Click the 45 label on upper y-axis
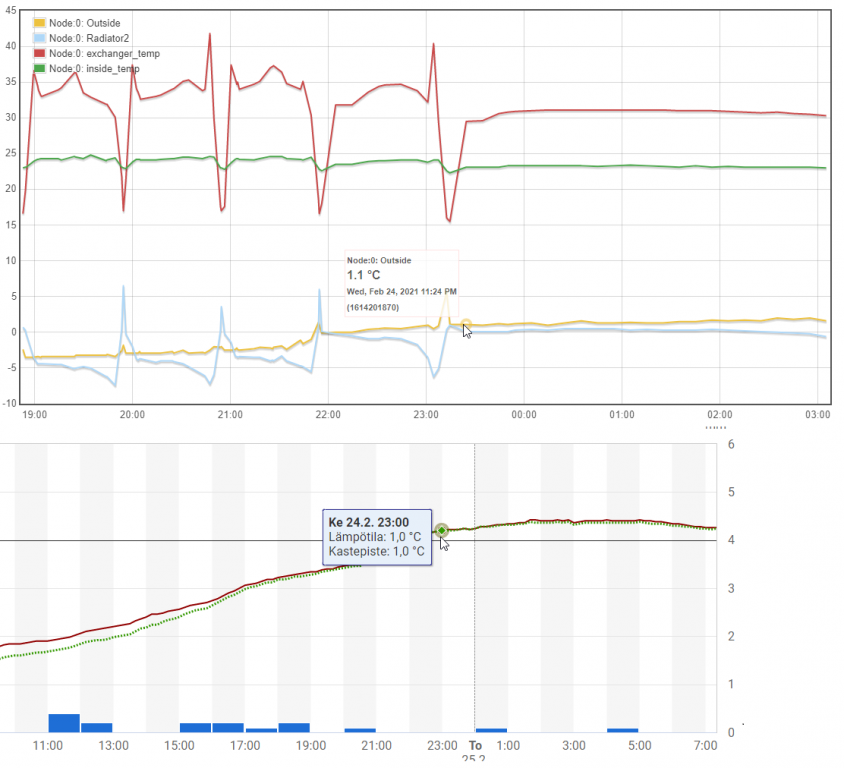 pos(10,10)
